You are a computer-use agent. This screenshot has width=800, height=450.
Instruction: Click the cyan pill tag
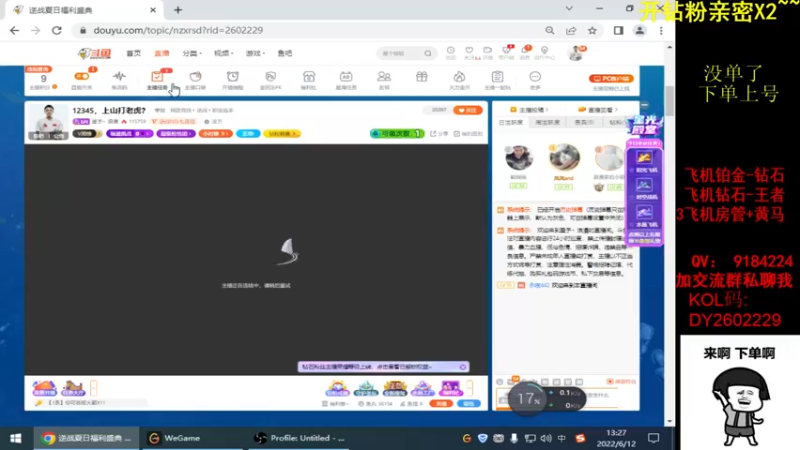click(x=248, y=134)
